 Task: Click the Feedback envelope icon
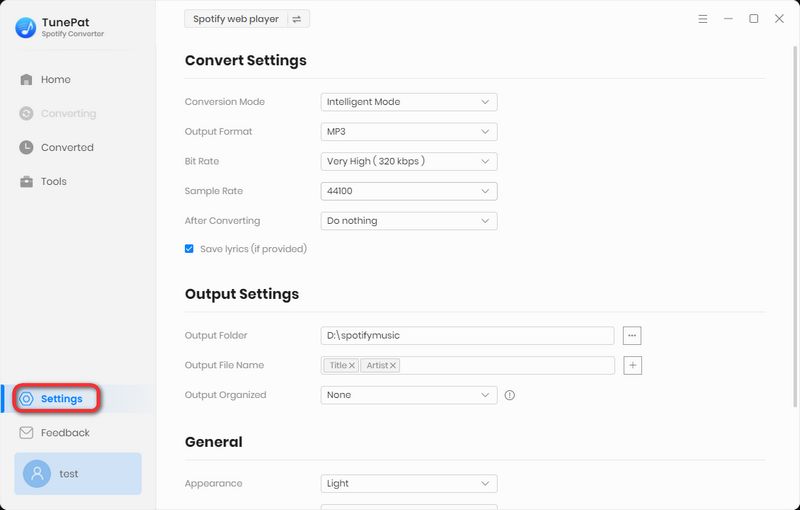pyautogui.click(x=26, y=432)
